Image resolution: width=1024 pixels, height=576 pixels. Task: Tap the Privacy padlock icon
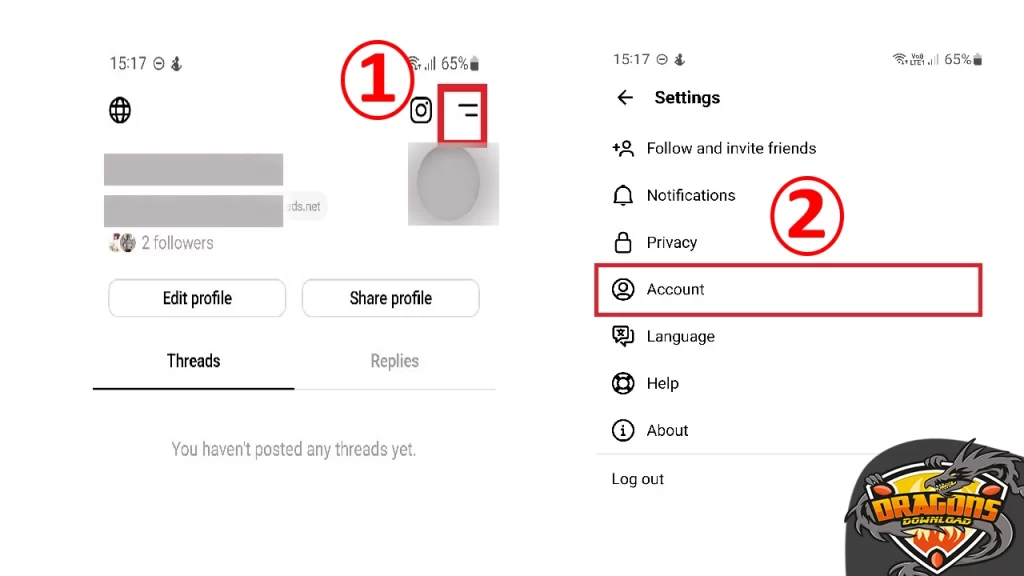[623, 242]
